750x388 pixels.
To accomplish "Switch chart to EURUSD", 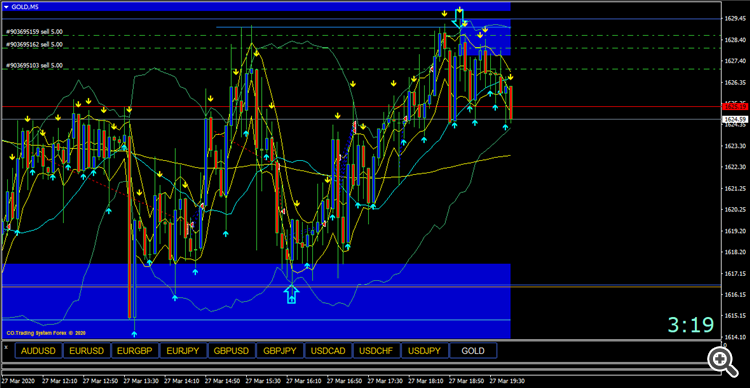I will coord(87,351).
